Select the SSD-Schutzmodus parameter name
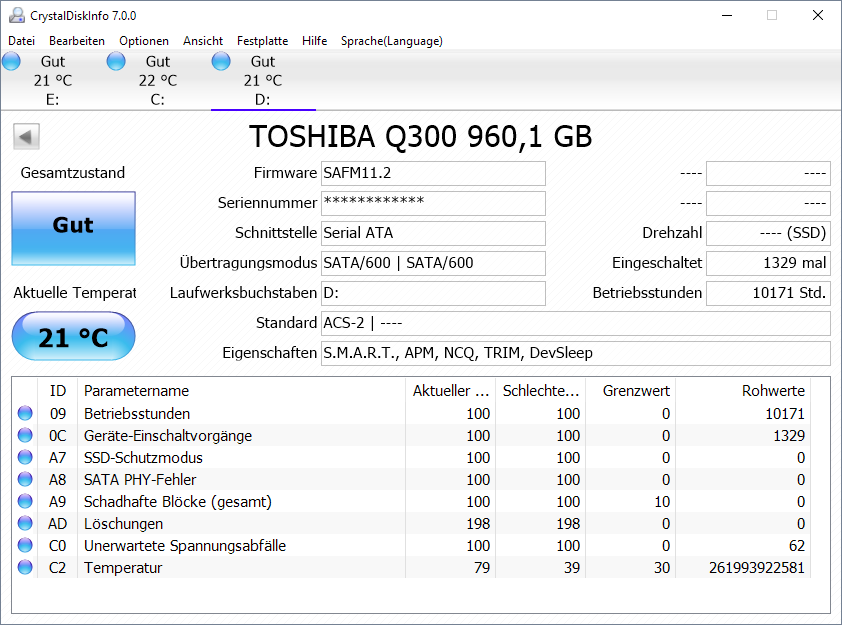842x625 pixels. 143,457
